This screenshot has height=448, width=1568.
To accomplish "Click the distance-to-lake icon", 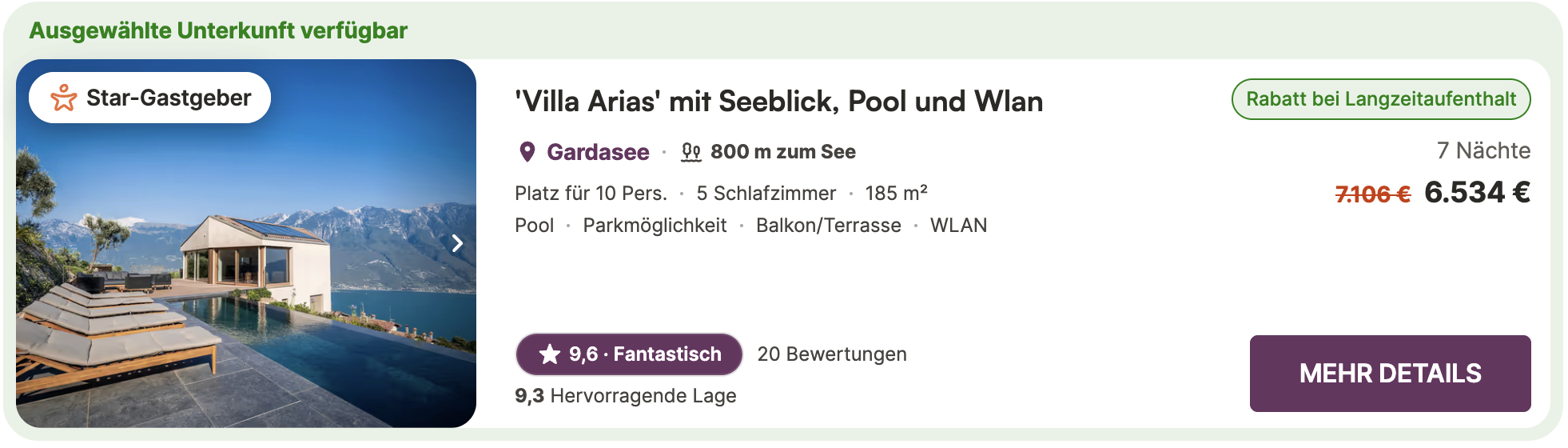I will coord(690,152).
